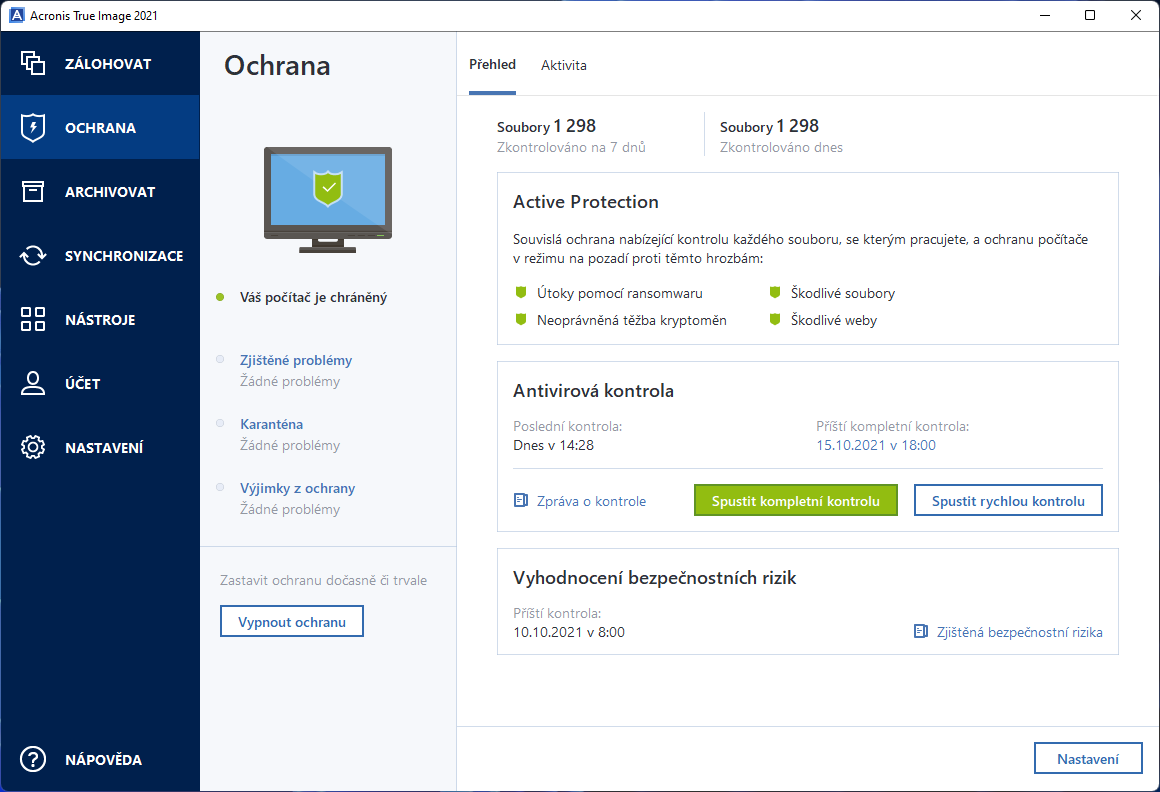The image size is (1160, 792).
Task: Open the Karanténa link
Action: pos(272,424)
